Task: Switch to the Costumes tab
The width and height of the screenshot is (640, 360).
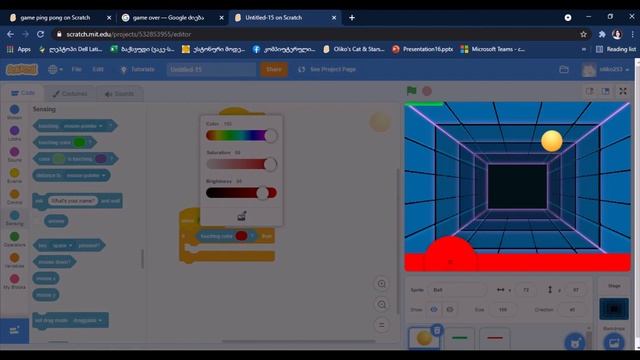Action: pos(70,94)
